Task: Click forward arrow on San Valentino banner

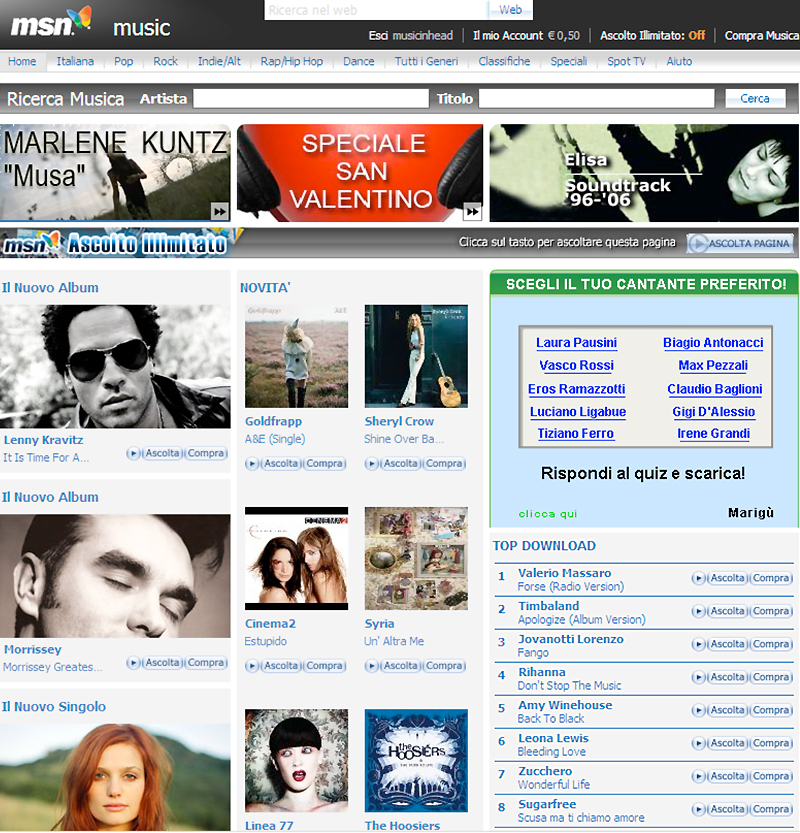Action: (472, 210)
